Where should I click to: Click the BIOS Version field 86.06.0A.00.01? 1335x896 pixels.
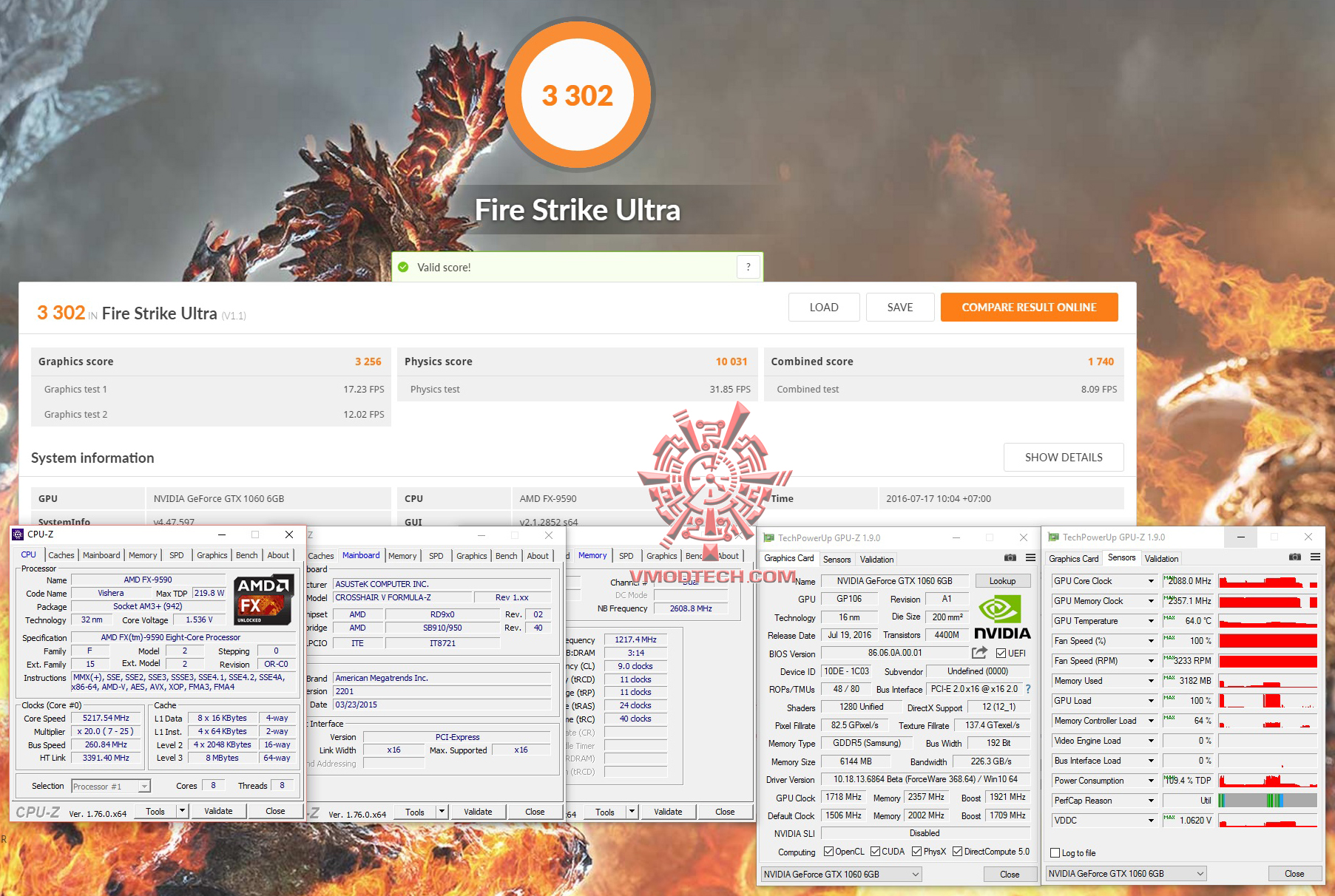point(894,653)
